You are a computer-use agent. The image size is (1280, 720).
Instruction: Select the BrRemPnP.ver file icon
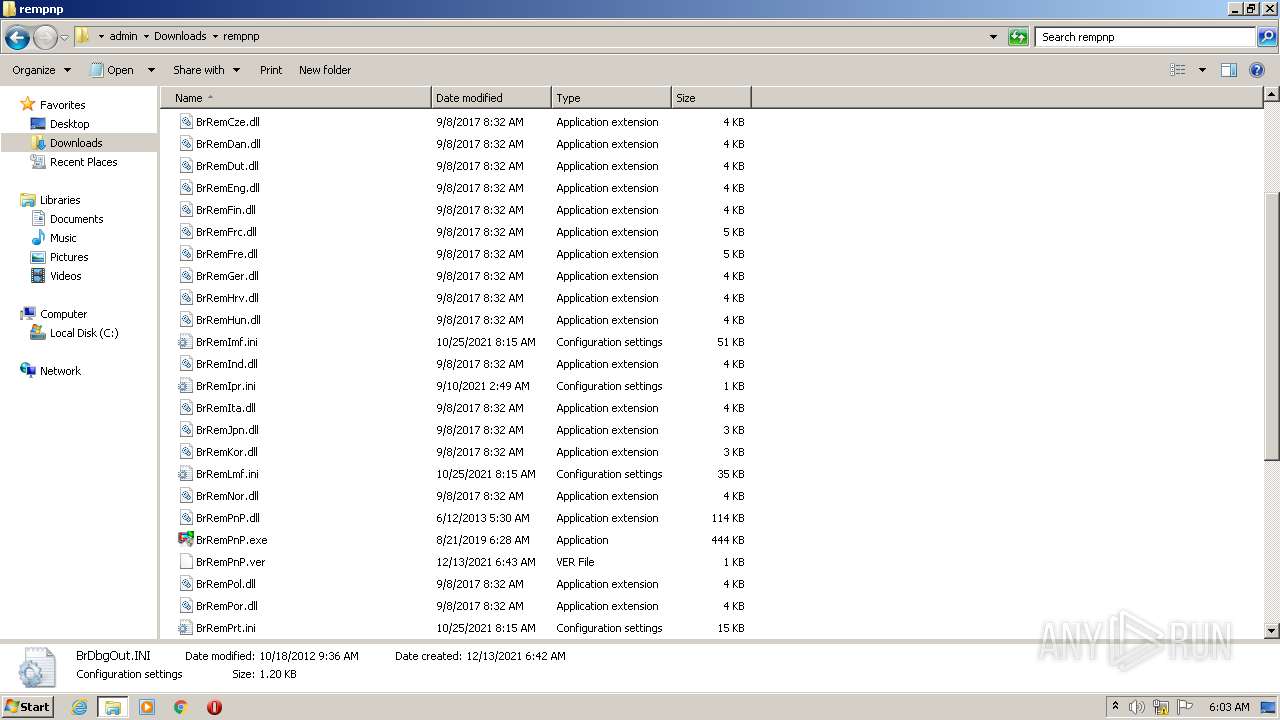pos(185,562)
